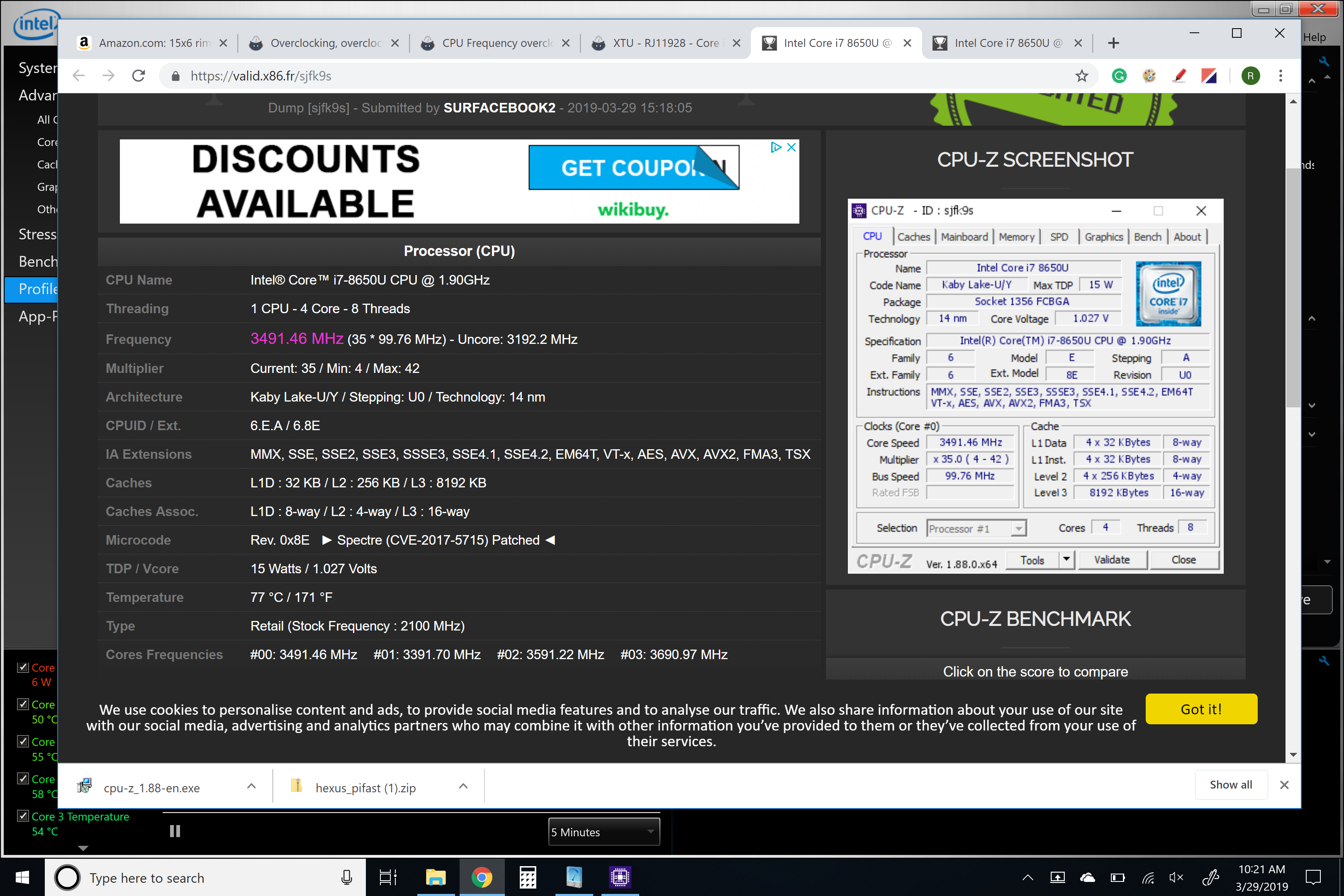Click the AdChoices triangle icon on ad

pyautogui.click(x=775, y=147)
